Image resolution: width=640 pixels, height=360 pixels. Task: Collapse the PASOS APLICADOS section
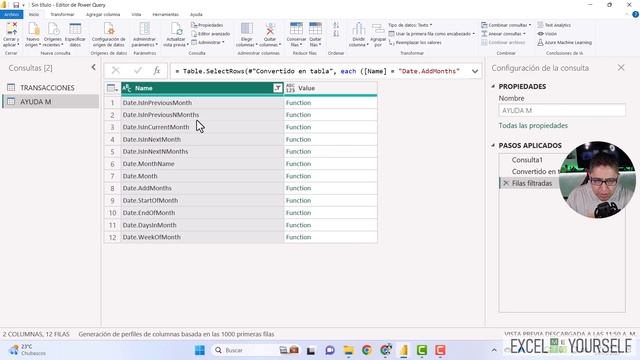pyautogui.click(x=493, y=145)
